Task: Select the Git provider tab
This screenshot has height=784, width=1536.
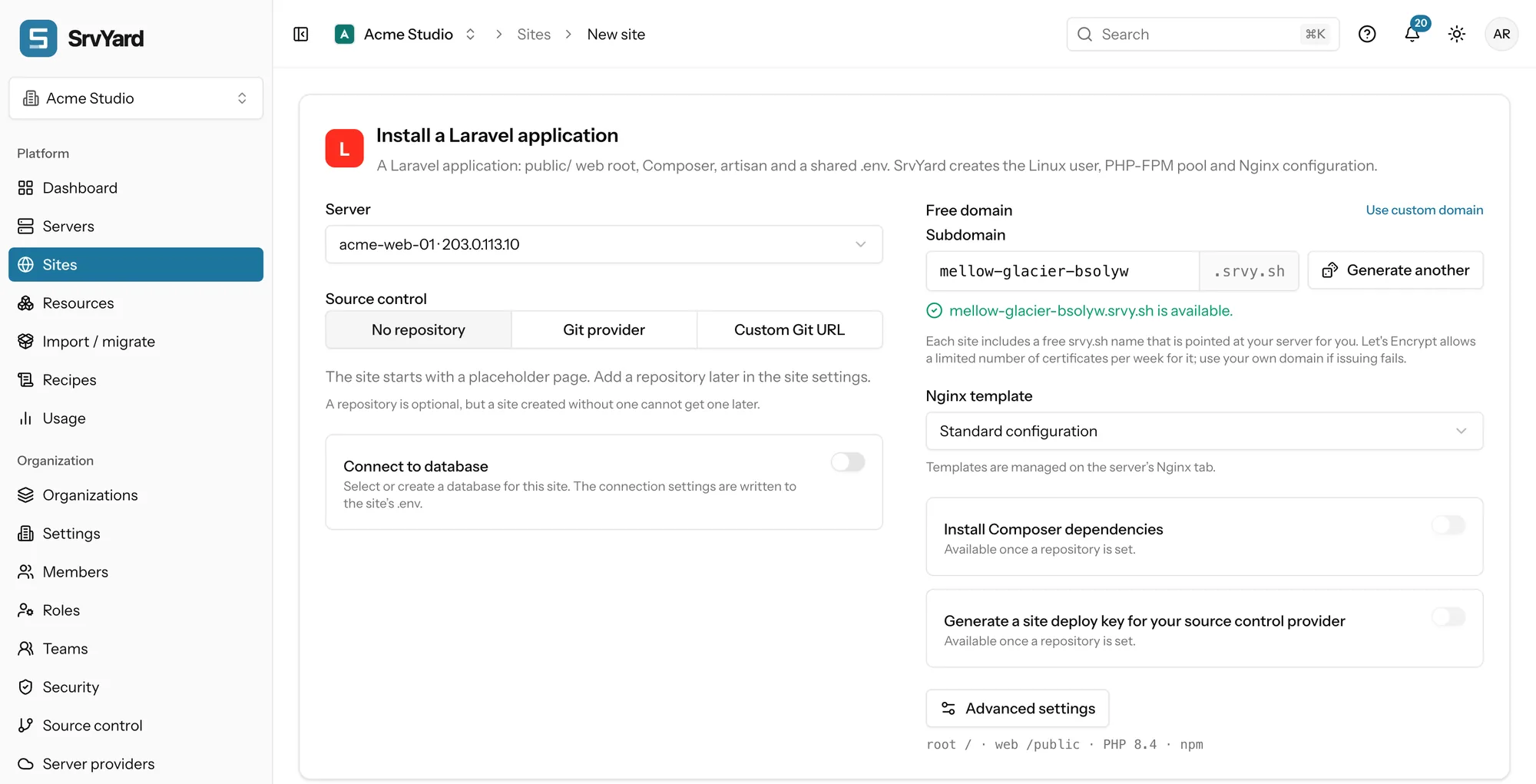Action: (604, 330)
